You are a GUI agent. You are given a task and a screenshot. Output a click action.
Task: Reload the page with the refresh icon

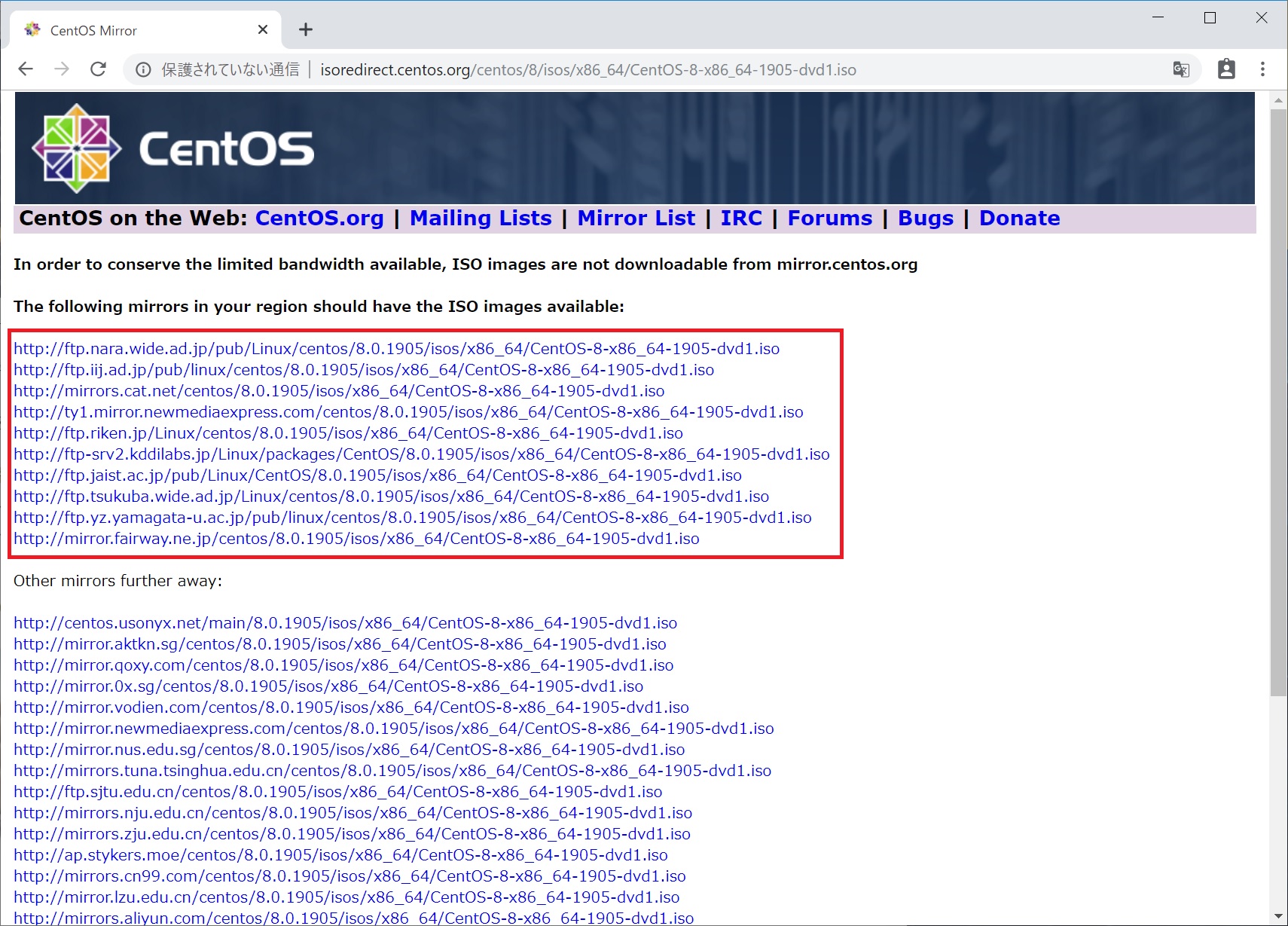click(98, 69)
